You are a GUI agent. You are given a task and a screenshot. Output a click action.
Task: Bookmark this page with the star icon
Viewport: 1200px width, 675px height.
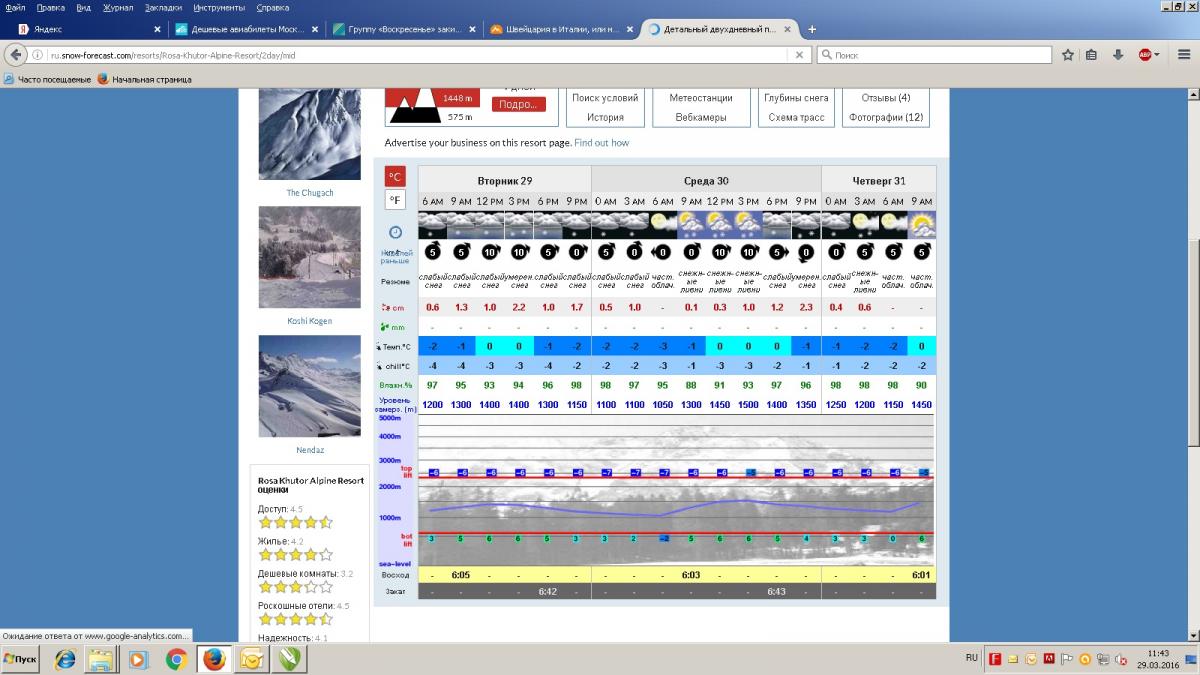coord(1068,55)
